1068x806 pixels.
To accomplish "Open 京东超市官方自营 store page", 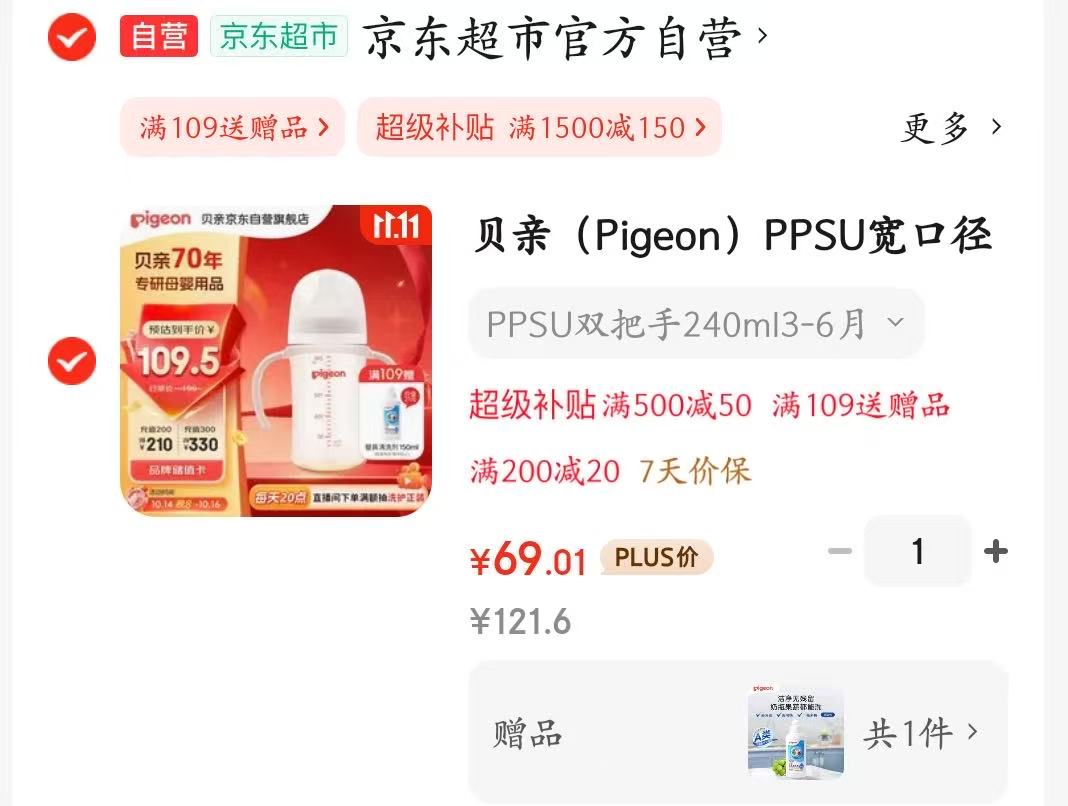I will (x=565, y=37).
